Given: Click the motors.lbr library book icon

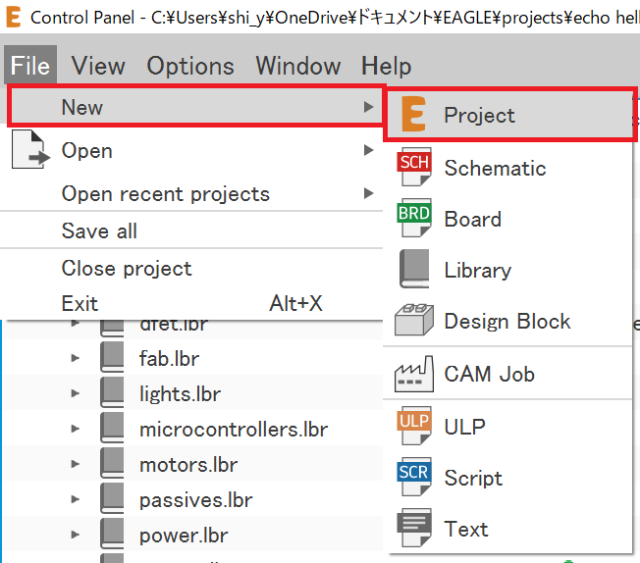Looking at the screenshot, I should click(x=112, y=463).
